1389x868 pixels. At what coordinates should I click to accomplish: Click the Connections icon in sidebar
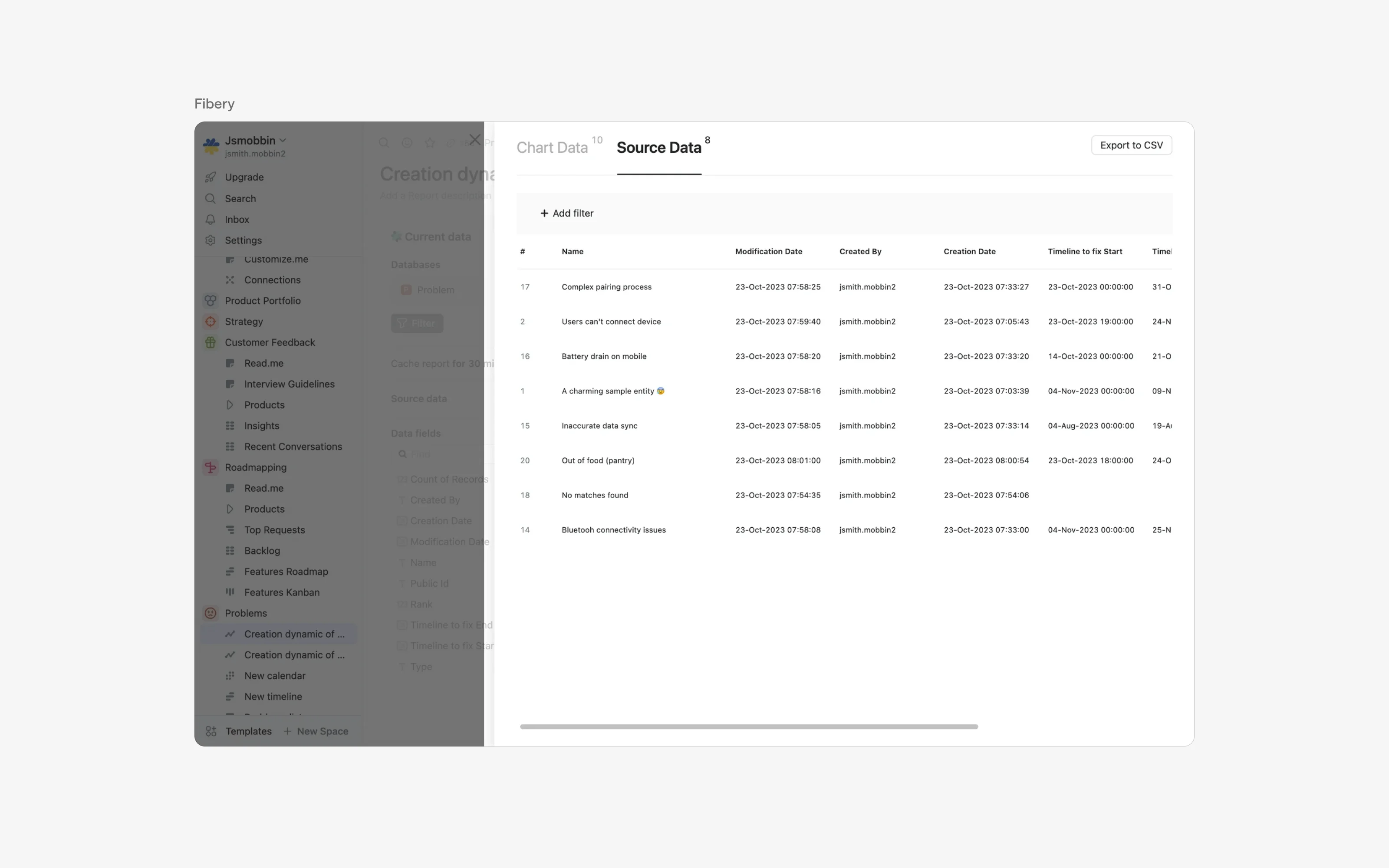pyautogui.click(x=230, y=279)
